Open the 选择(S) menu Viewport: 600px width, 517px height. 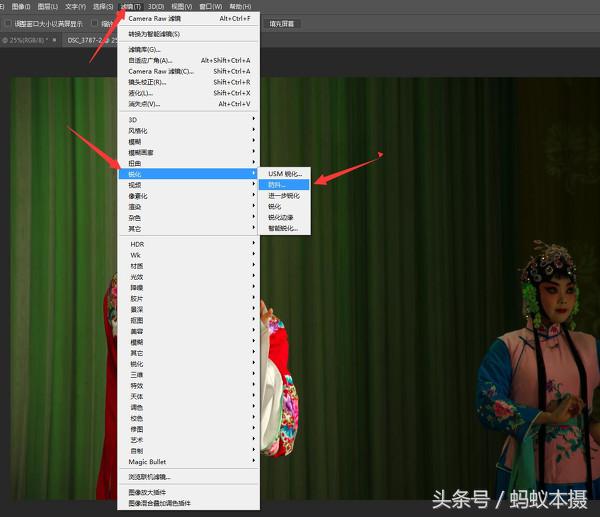pyautogui.click(x=103, y=7)
